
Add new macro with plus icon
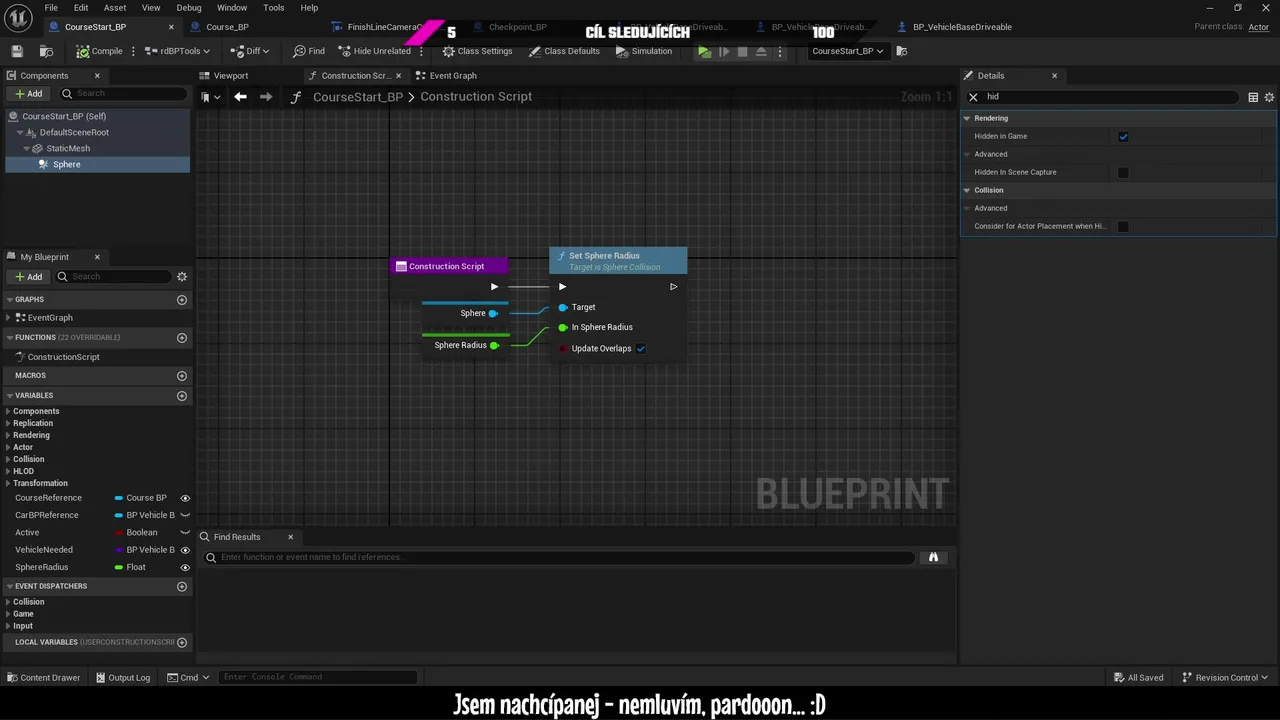182,376
